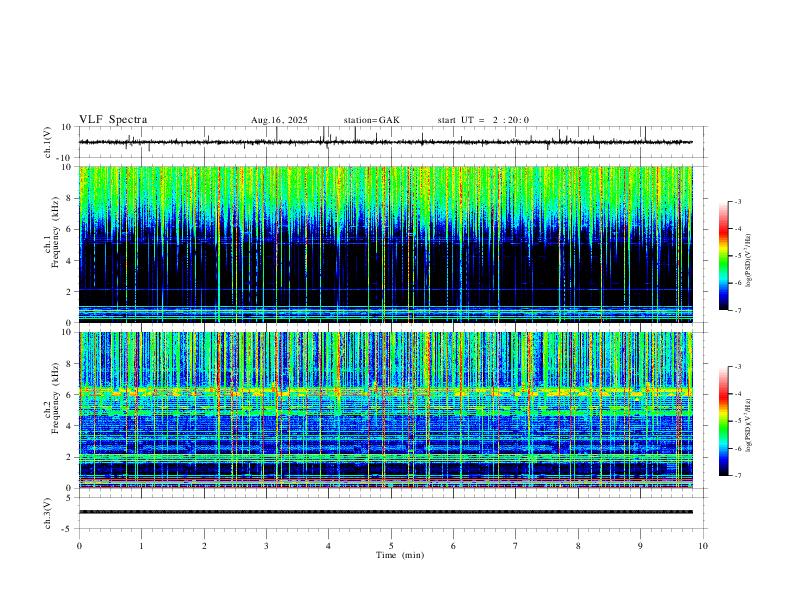
Task: Click the date text "Aug.16, 2025"
Action: pyautogui.click(x=279, y=120)
